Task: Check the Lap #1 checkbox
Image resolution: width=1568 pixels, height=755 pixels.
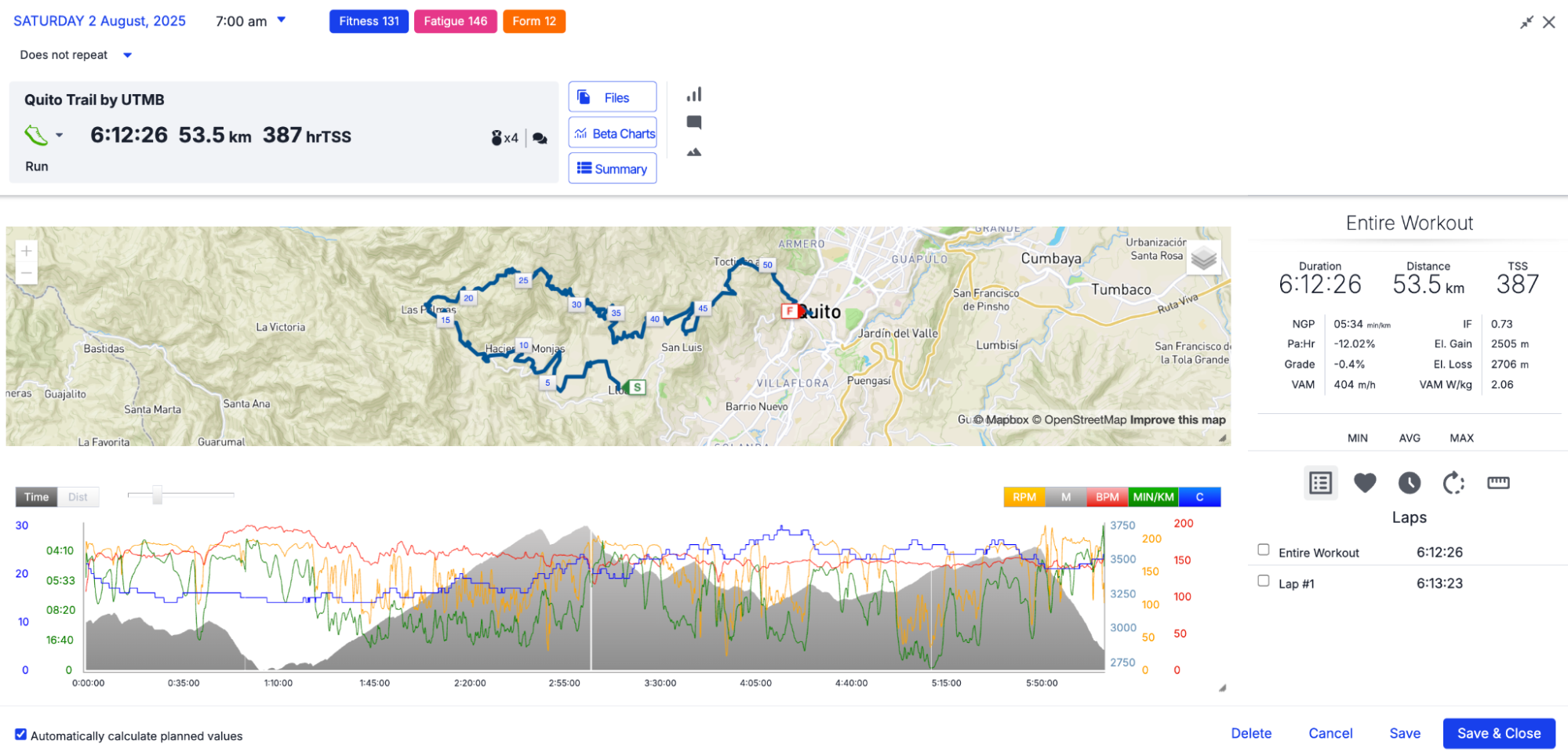Action: (1263, 581)
